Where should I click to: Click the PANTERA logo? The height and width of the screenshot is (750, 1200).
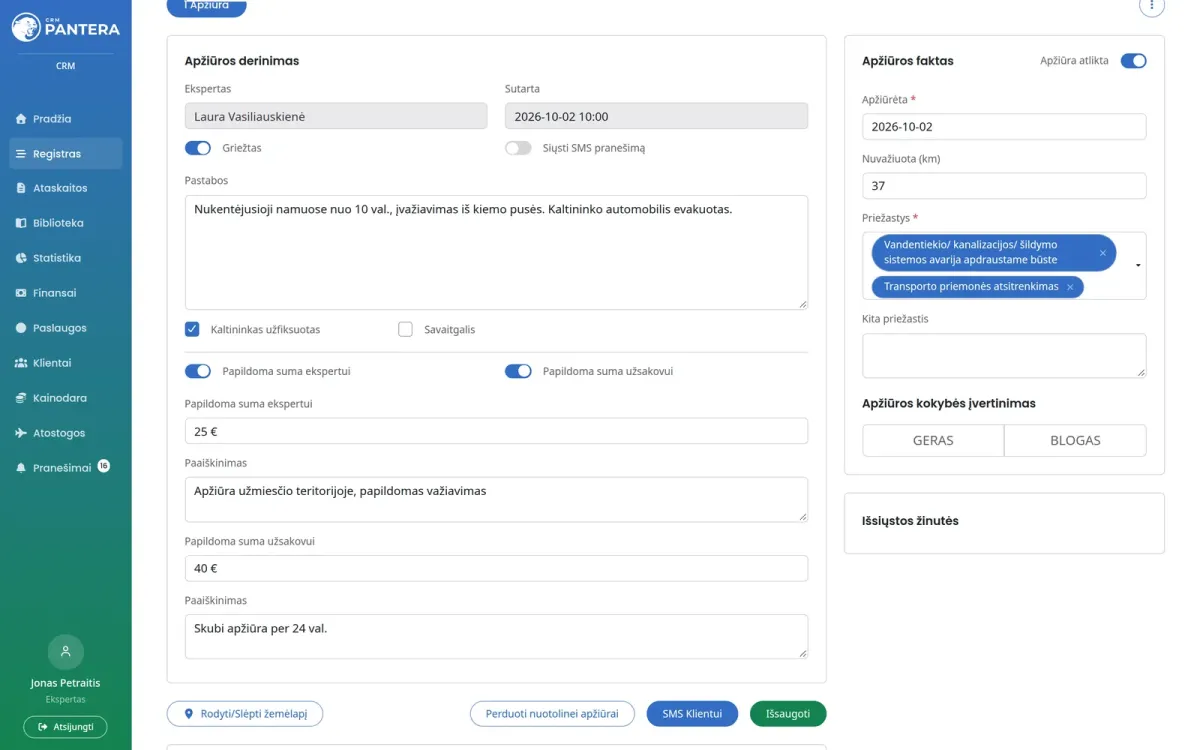coord(66,28)
